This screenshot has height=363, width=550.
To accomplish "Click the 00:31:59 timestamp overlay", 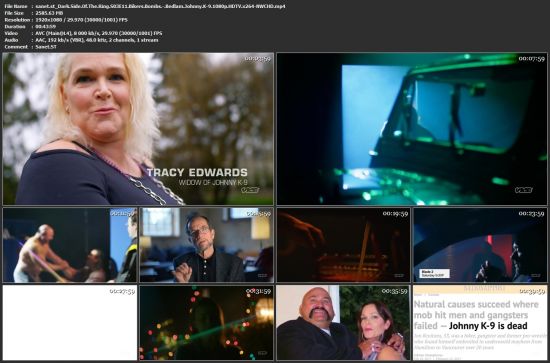I will (x=258, y=291).
